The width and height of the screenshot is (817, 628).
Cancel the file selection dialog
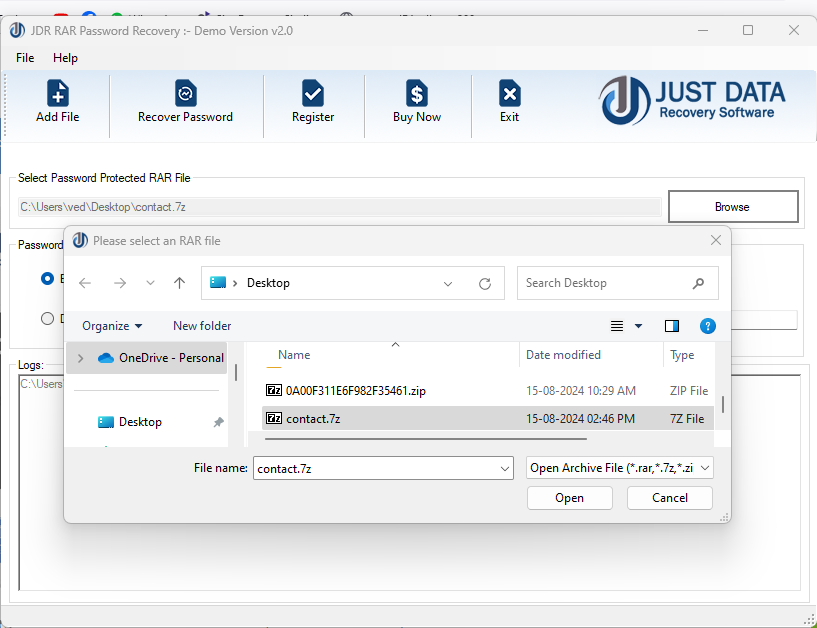669,497
